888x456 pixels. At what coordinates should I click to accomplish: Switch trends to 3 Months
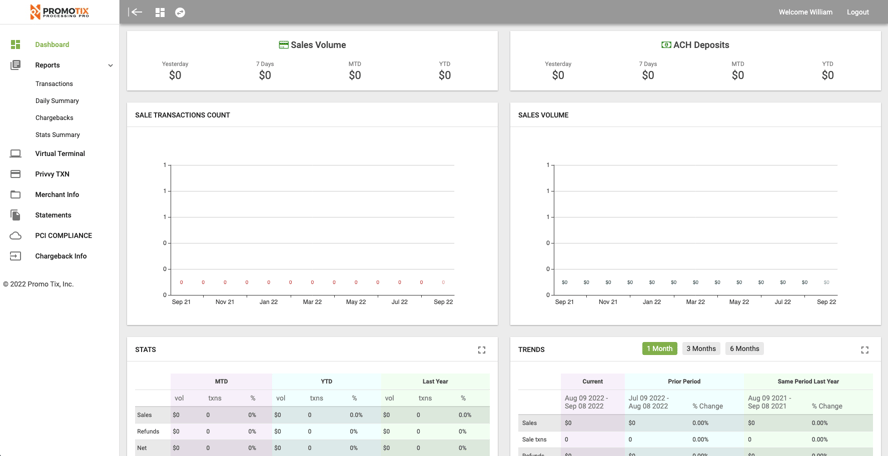tap(701, 349)
